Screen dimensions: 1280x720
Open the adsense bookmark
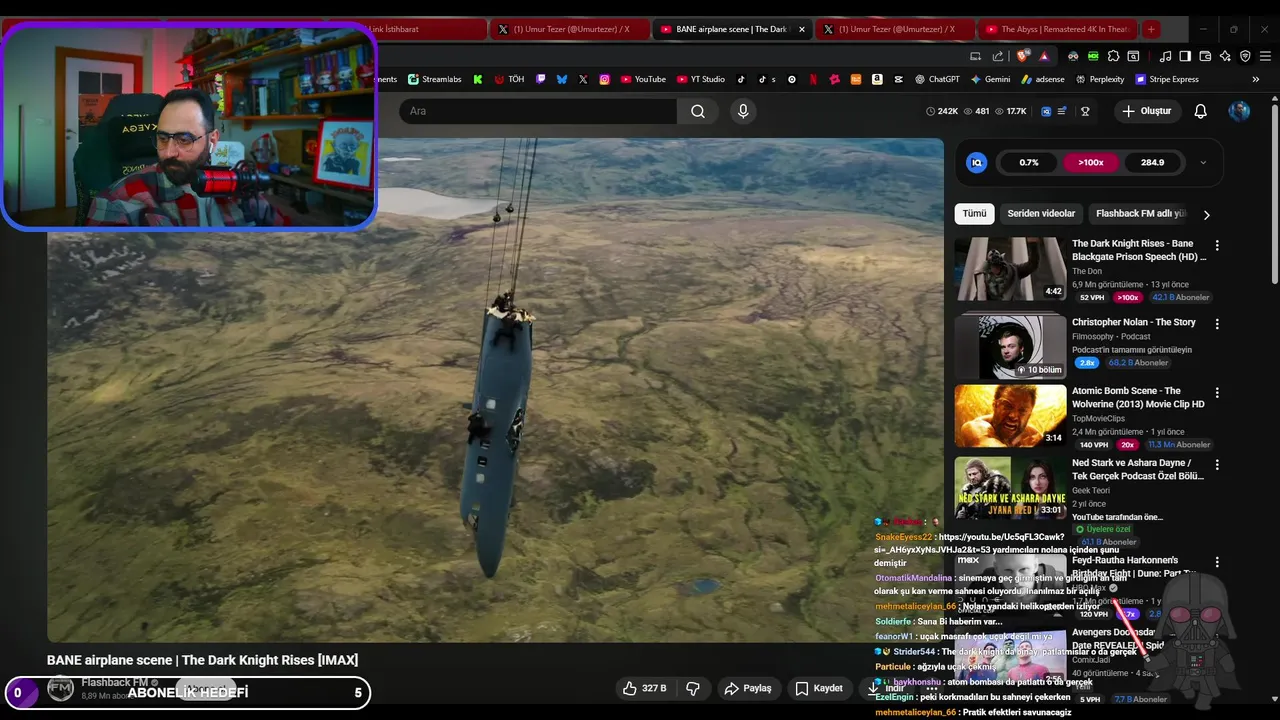pos(1043,79)
